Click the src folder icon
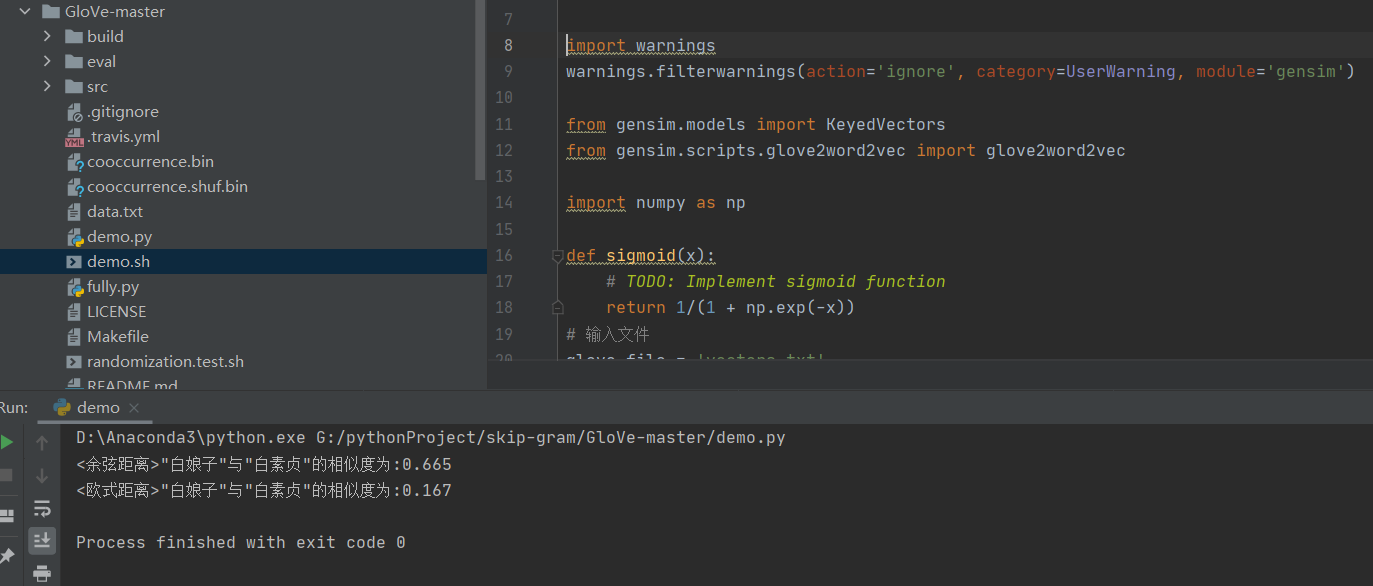 point(73,86)
